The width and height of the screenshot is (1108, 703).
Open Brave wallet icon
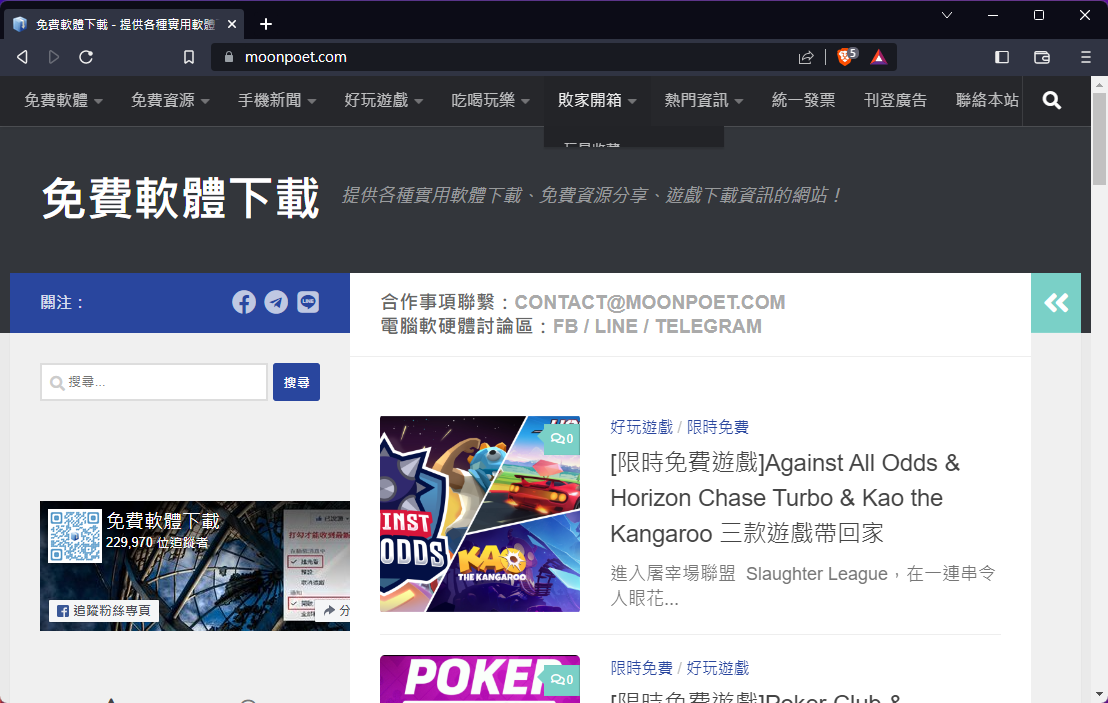click(x=1042, y=57)
